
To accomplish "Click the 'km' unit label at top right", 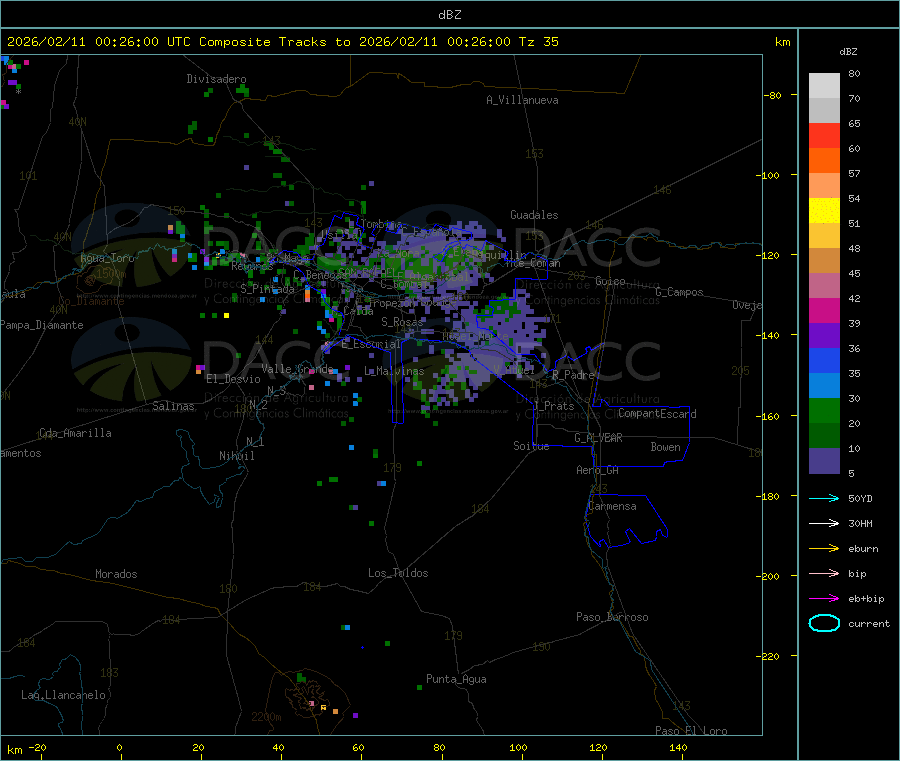I will pyautogui.click(x=782, y=42).
